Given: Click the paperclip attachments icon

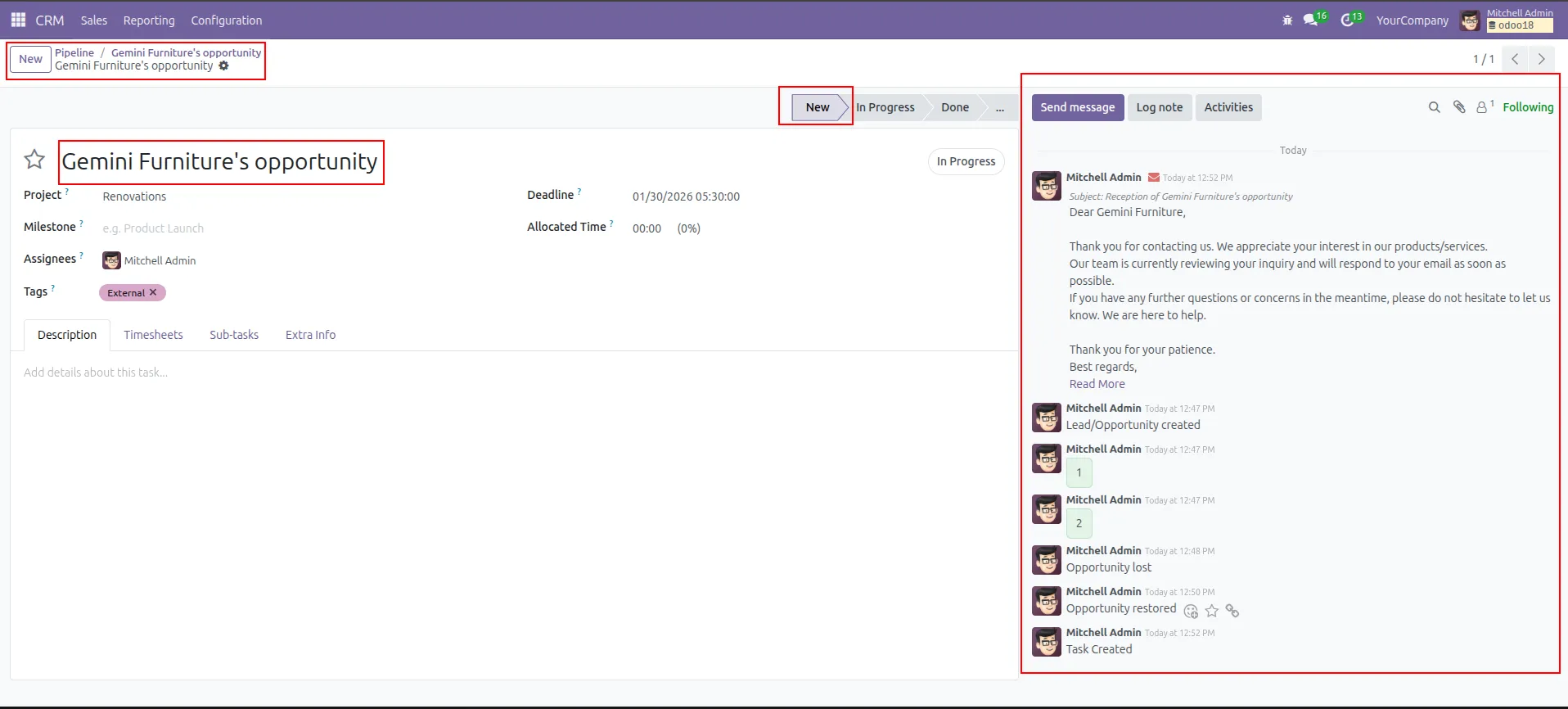Looking at the screenshot, I should (x=1458, y=107).
